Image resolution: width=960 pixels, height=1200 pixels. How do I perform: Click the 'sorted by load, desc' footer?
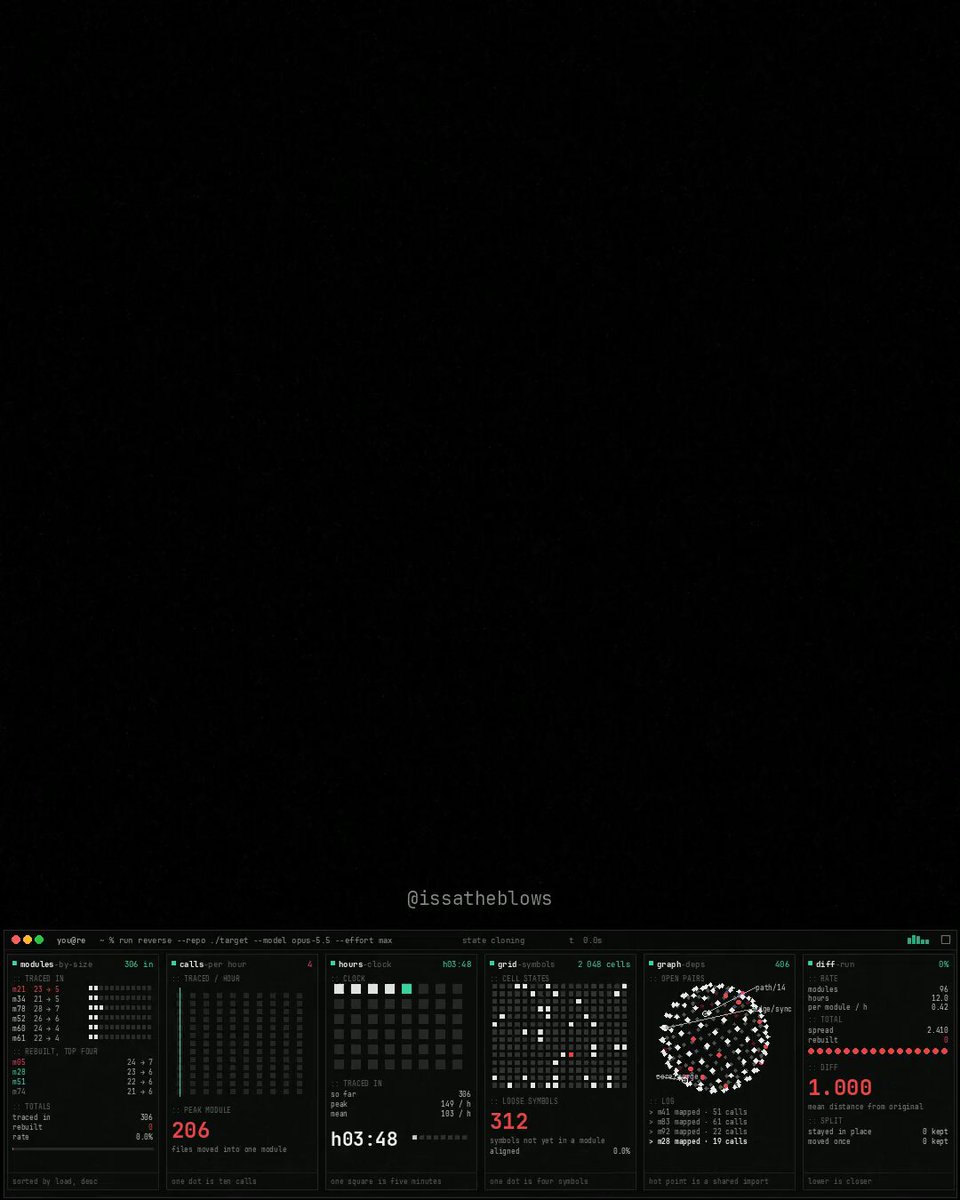click(55, 1181)
